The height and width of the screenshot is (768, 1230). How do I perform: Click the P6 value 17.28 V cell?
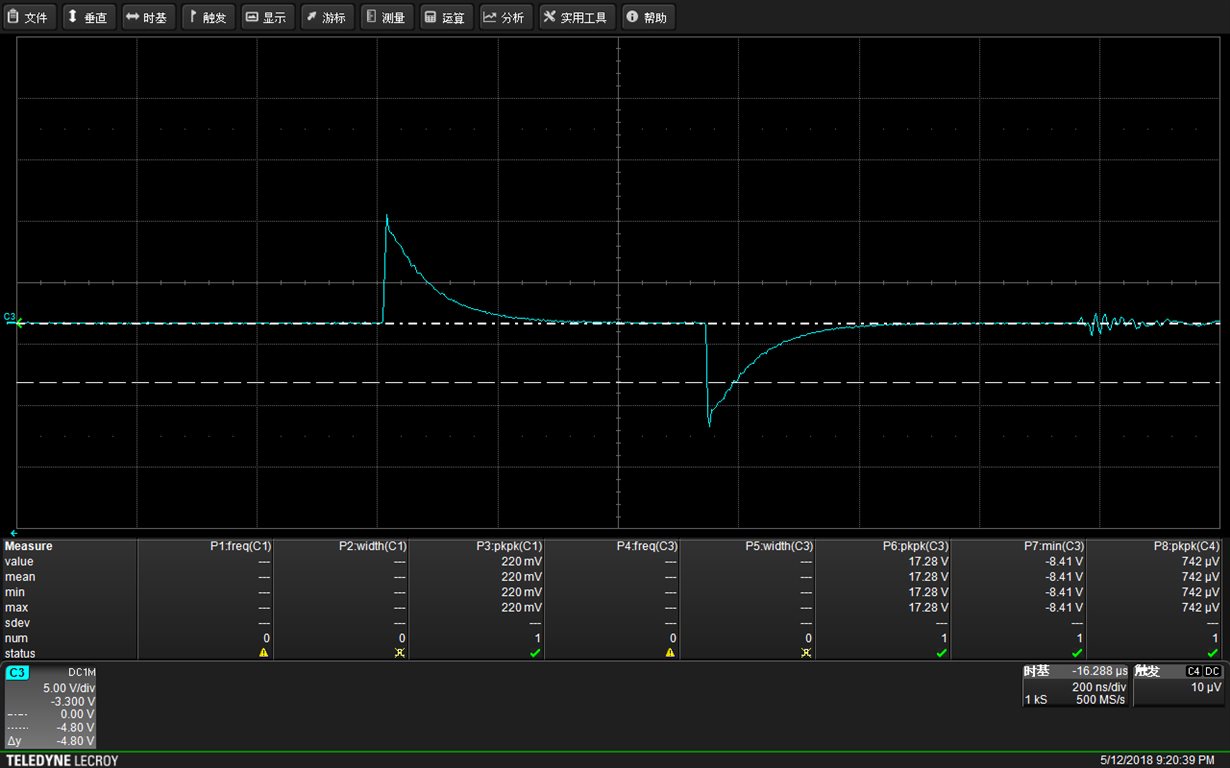click(x=928, y=561)
